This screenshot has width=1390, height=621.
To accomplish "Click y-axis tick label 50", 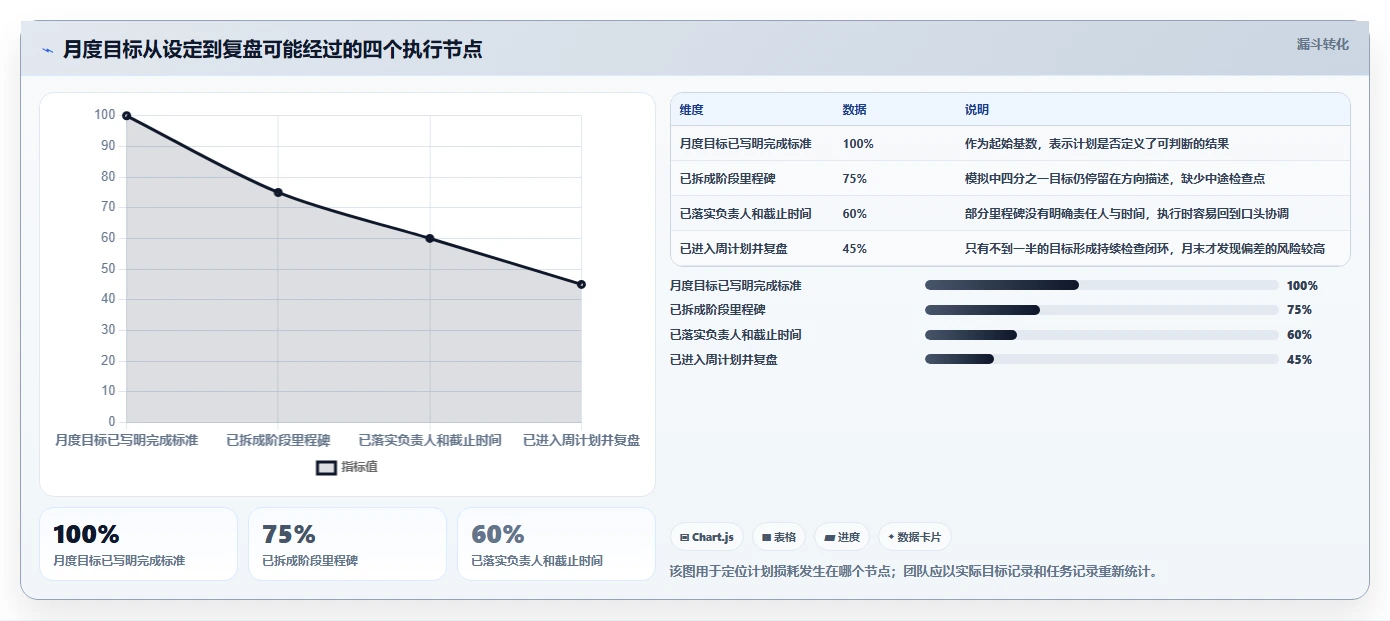I will coord(108,269).
